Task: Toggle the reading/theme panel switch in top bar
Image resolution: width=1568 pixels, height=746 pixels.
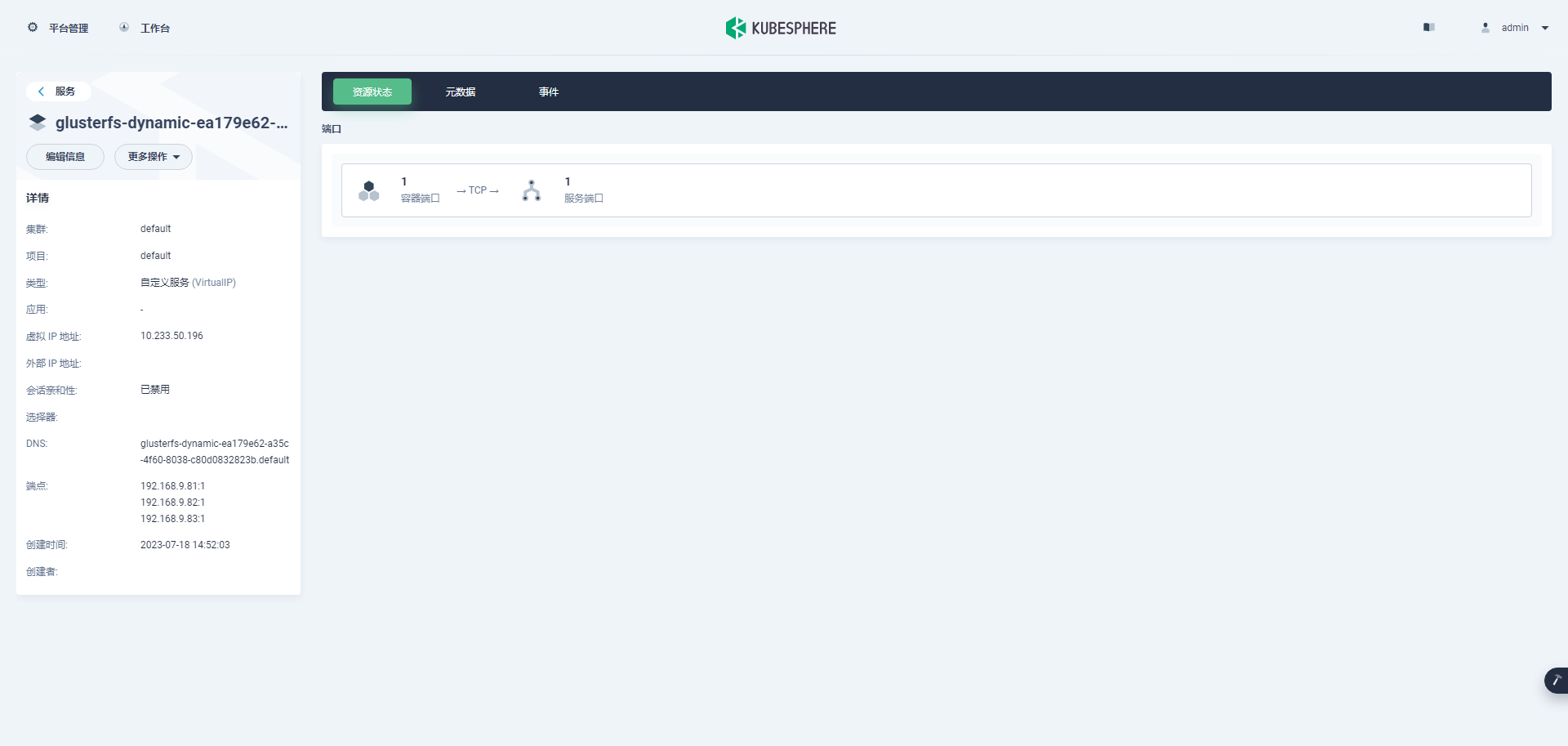Action: click(x=1428, y=27)
